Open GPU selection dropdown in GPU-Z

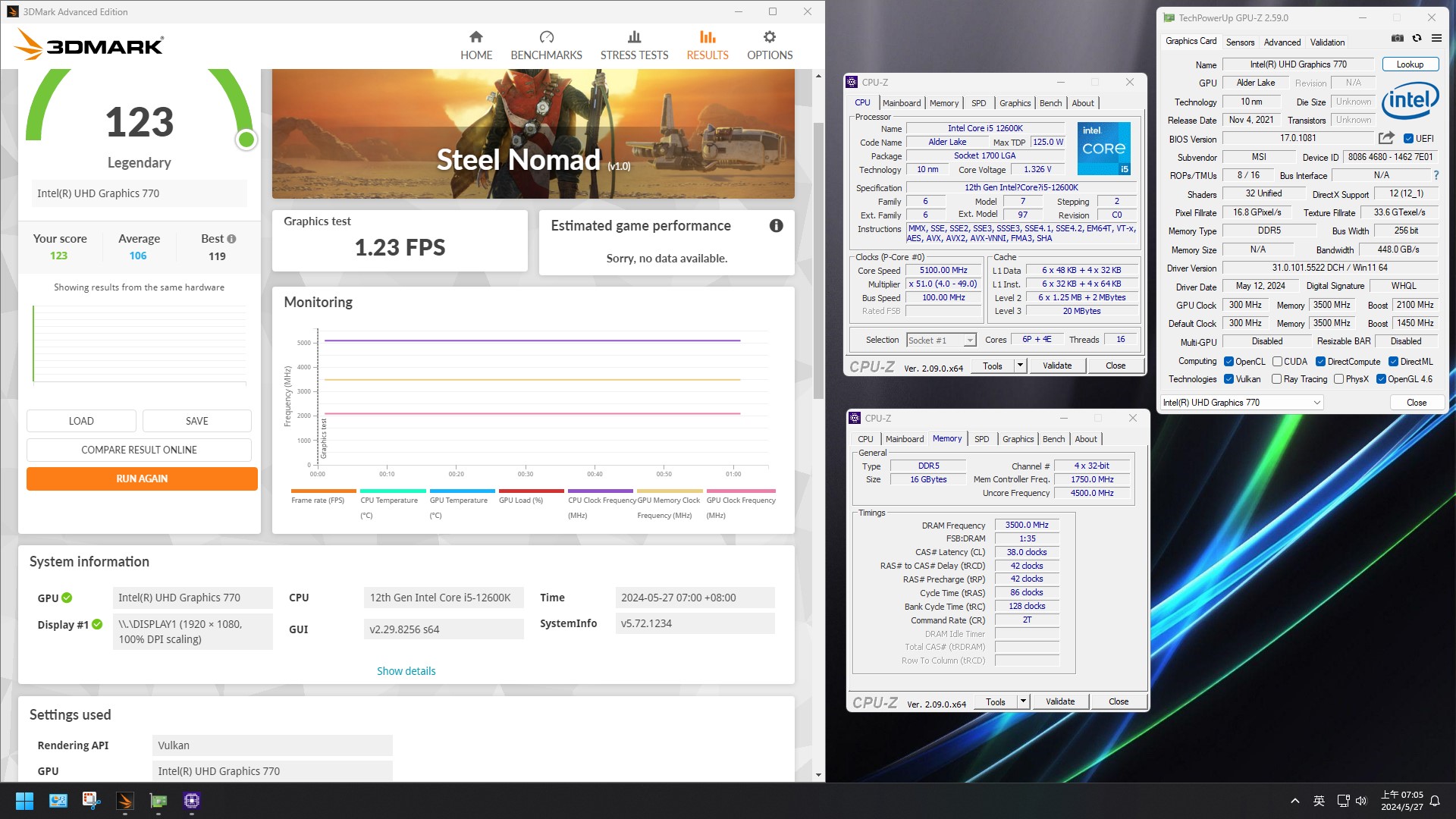[x=1242, y=403]
